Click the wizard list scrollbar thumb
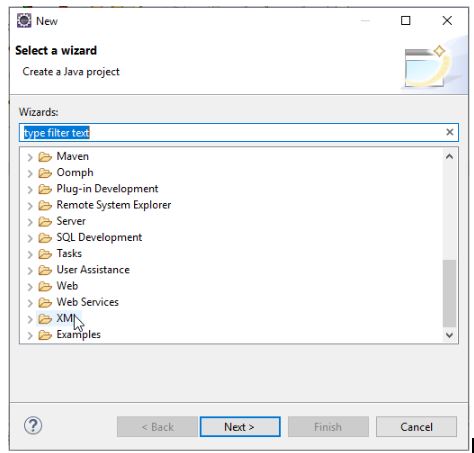The image size is (474, 453). pyautogui.click(x=449, y=293)
